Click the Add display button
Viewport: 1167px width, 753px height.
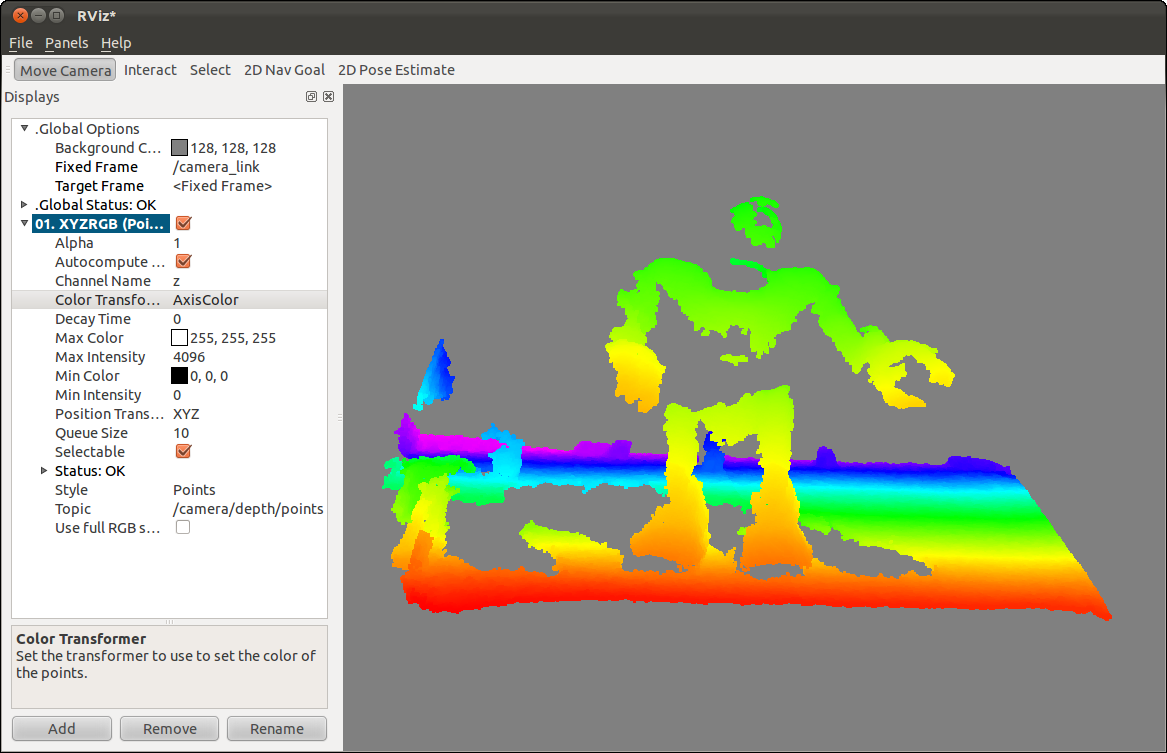62,729
